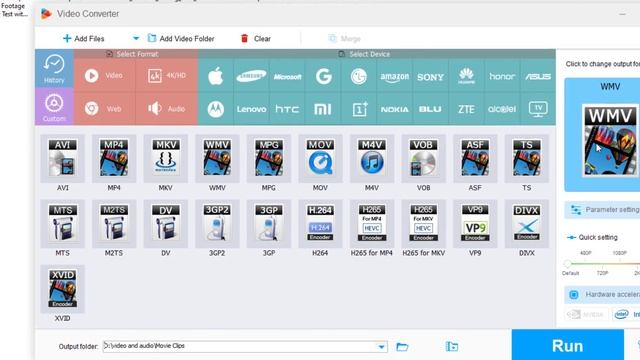Open the Video format category

coord(104,76)
